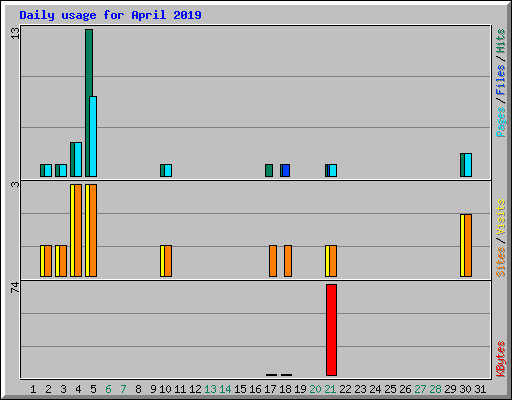Click the green Hits bar on day 17

click(269, 170)
